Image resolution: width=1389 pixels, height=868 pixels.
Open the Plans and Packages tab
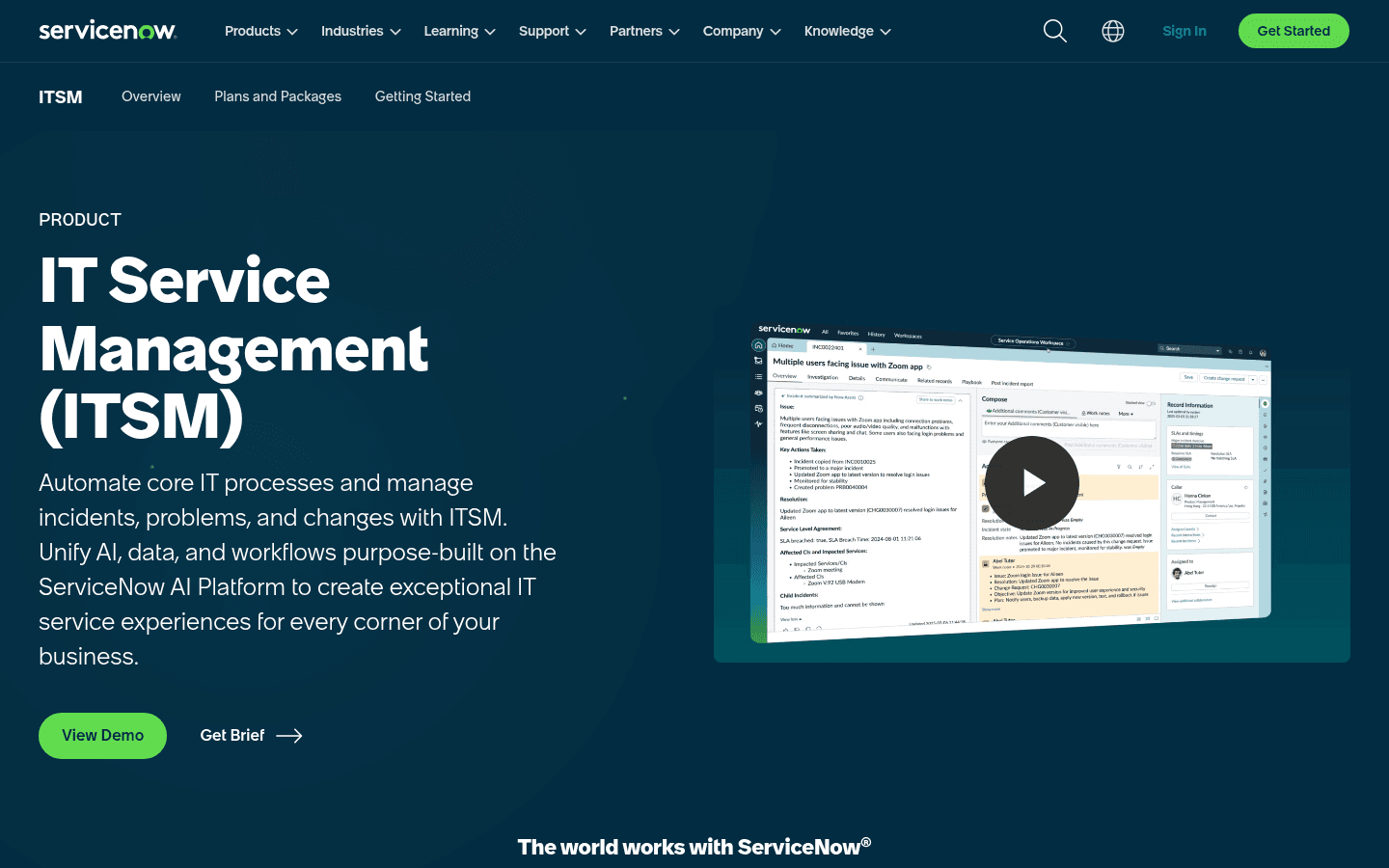[278, 96]
